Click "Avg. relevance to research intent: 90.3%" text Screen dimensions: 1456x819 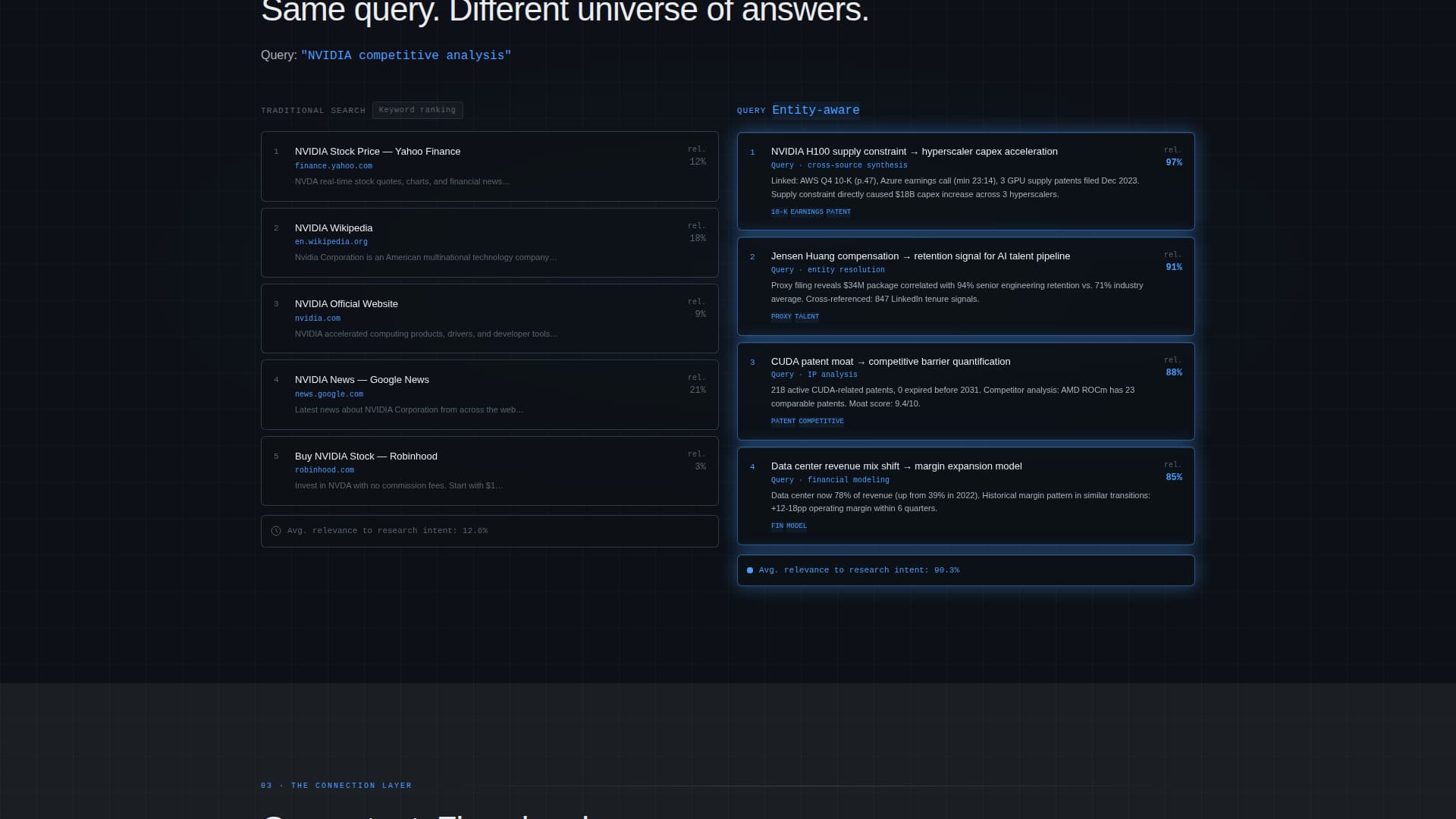(x=859, y=570)
